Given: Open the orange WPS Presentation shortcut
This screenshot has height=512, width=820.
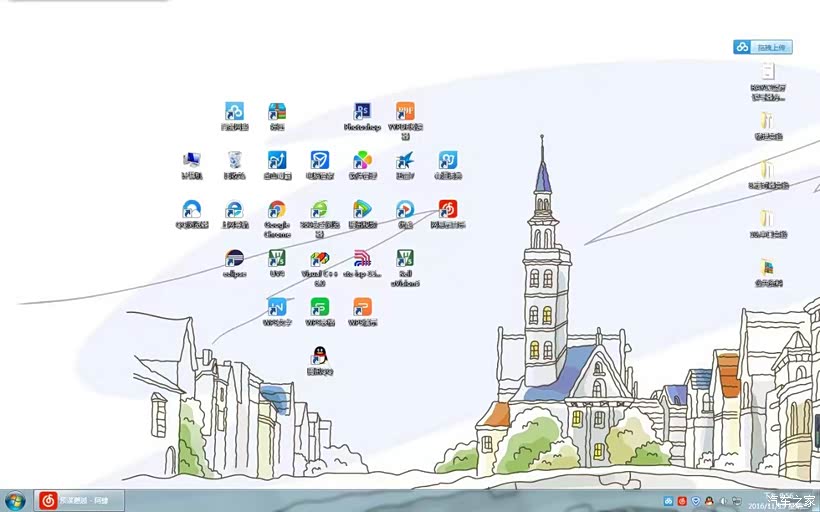Looking at the screenshot, I should 362,307.
